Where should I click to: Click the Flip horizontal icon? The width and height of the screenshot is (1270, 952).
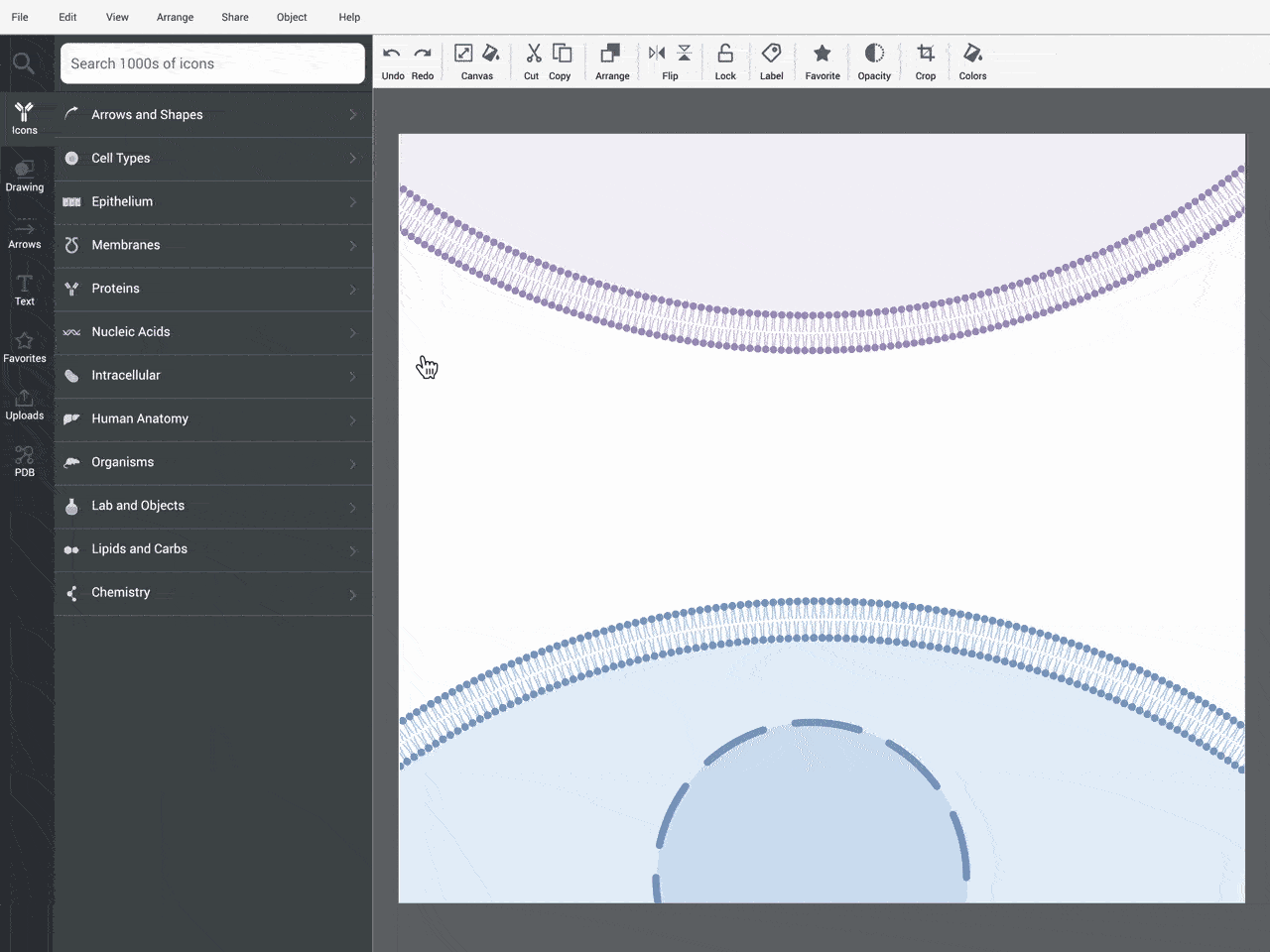click(x=657, y=54)
